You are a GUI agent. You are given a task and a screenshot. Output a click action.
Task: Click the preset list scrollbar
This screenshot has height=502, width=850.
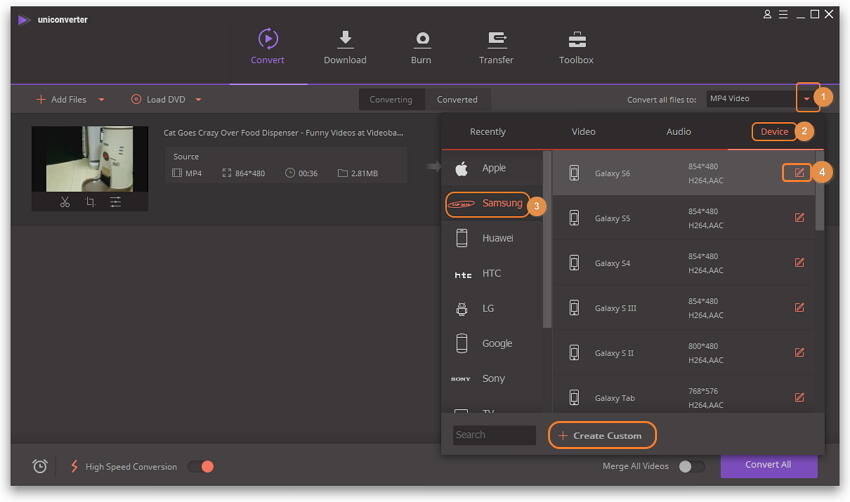[x=820, y=191]
